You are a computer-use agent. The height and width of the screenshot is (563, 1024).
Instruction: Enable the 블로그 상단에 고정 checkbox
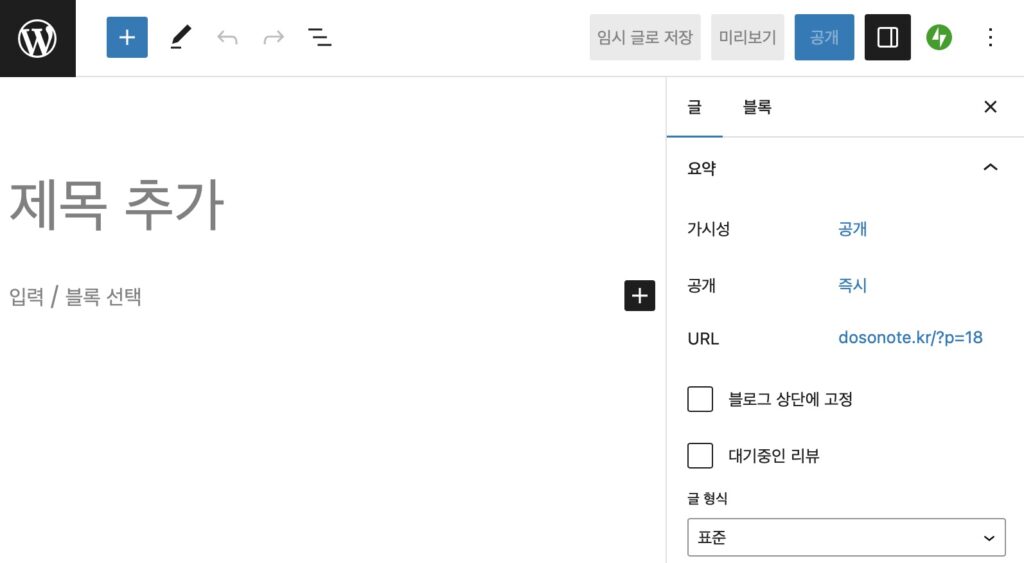(x=700, y=399)
